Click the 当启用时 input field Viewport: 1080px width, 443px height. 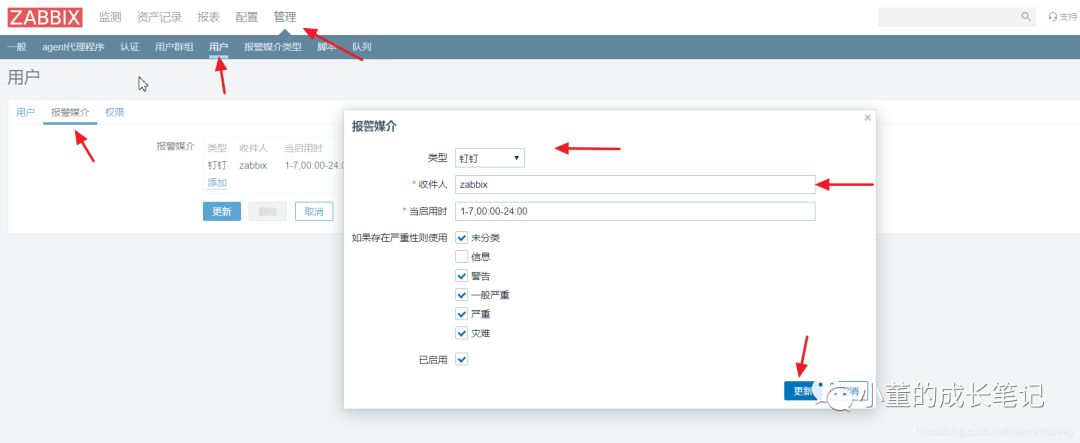tap(635, 211)
